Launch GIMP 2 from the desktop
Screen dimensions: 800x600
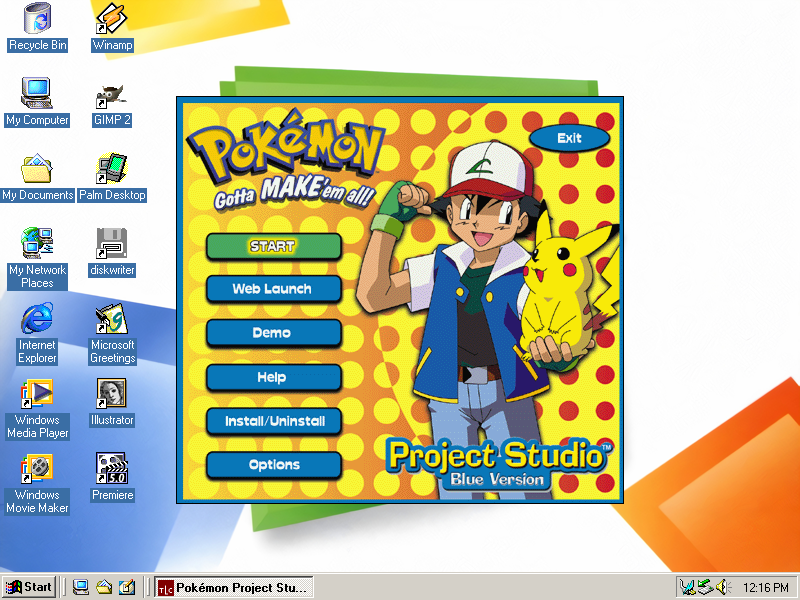[x=111, y=95]
